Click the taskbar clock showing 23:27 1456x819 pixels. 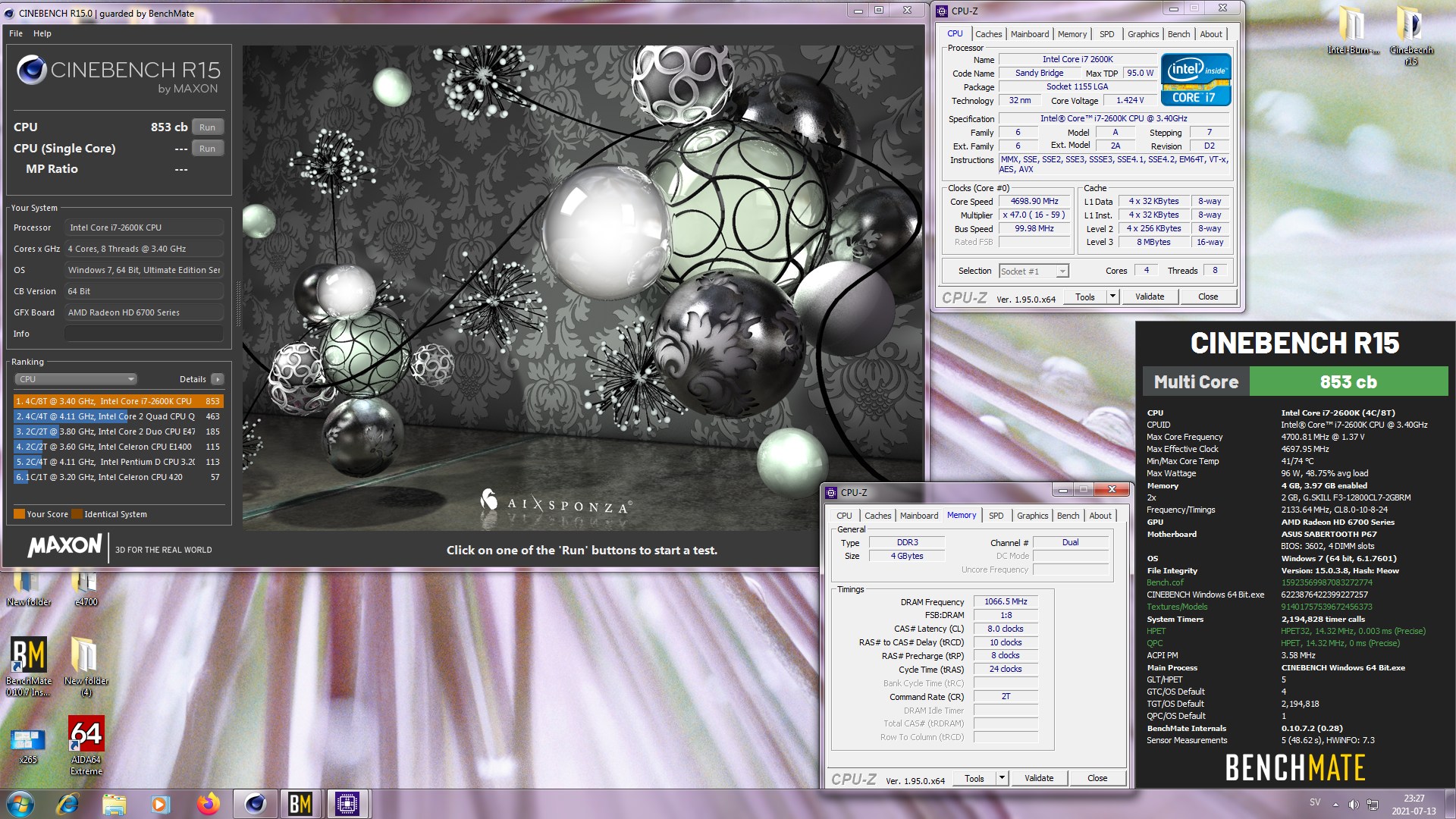pyautogui.click(x=1414, y=805)
